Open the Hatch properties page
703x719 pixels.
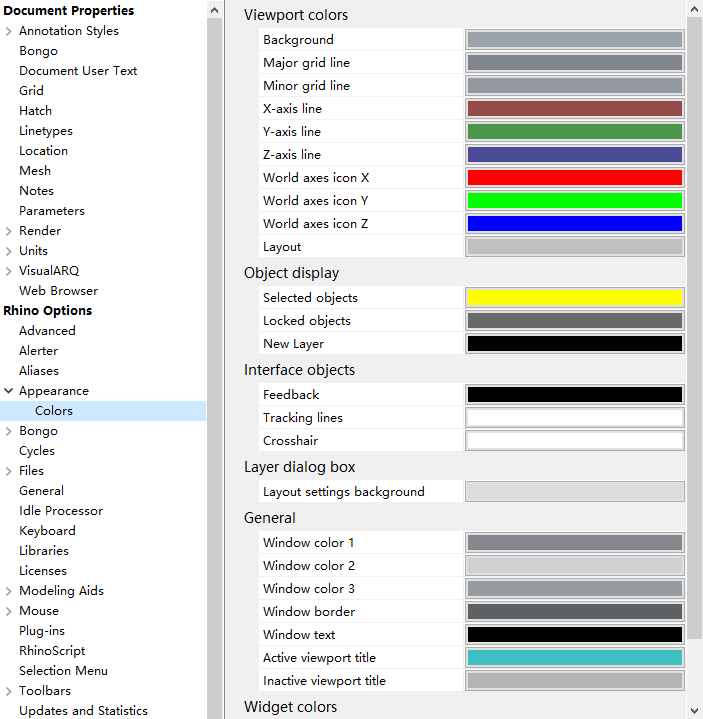pyautogui.click(x=35, y=111)
